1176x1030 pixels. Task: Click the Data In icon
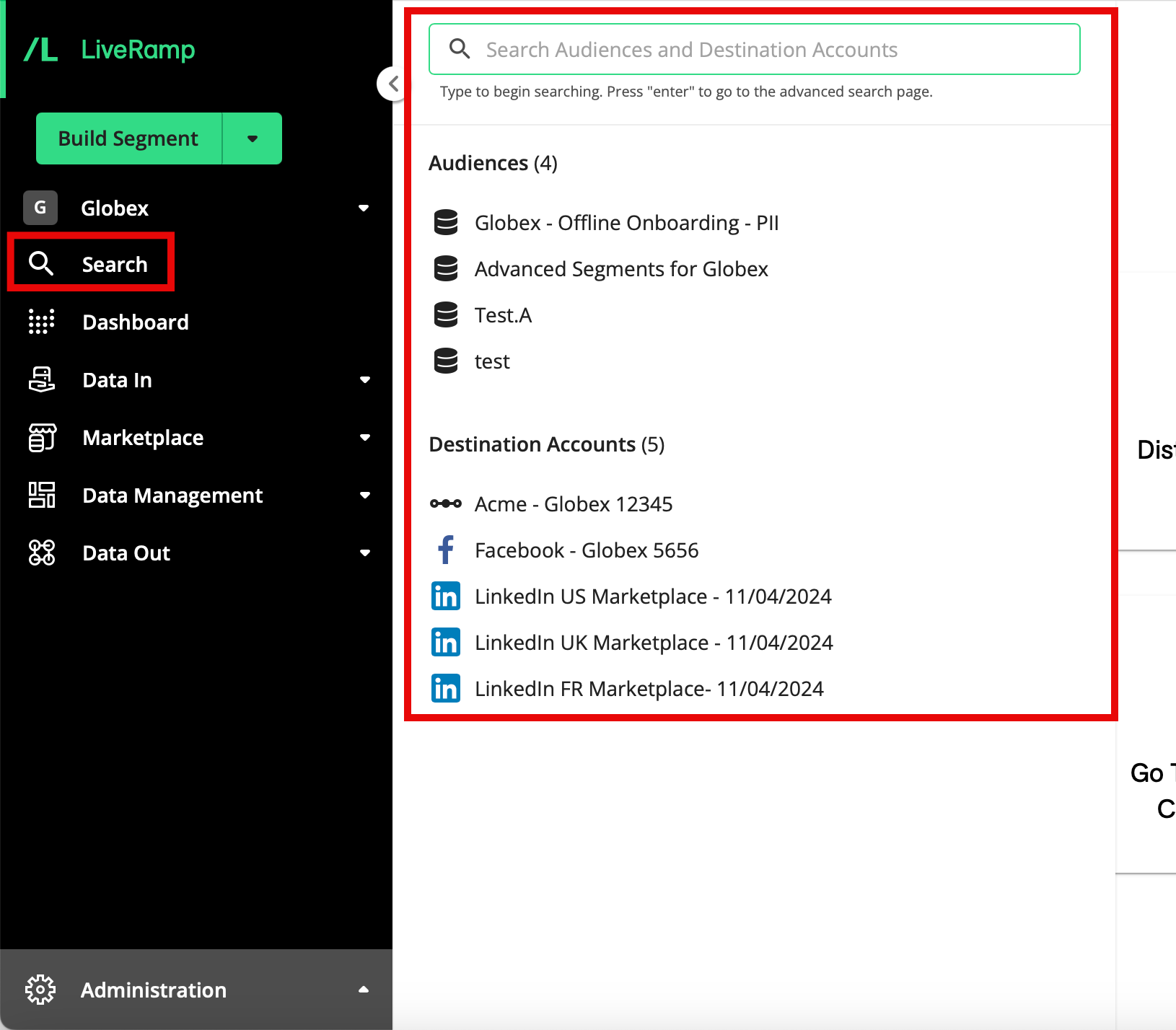41,379
